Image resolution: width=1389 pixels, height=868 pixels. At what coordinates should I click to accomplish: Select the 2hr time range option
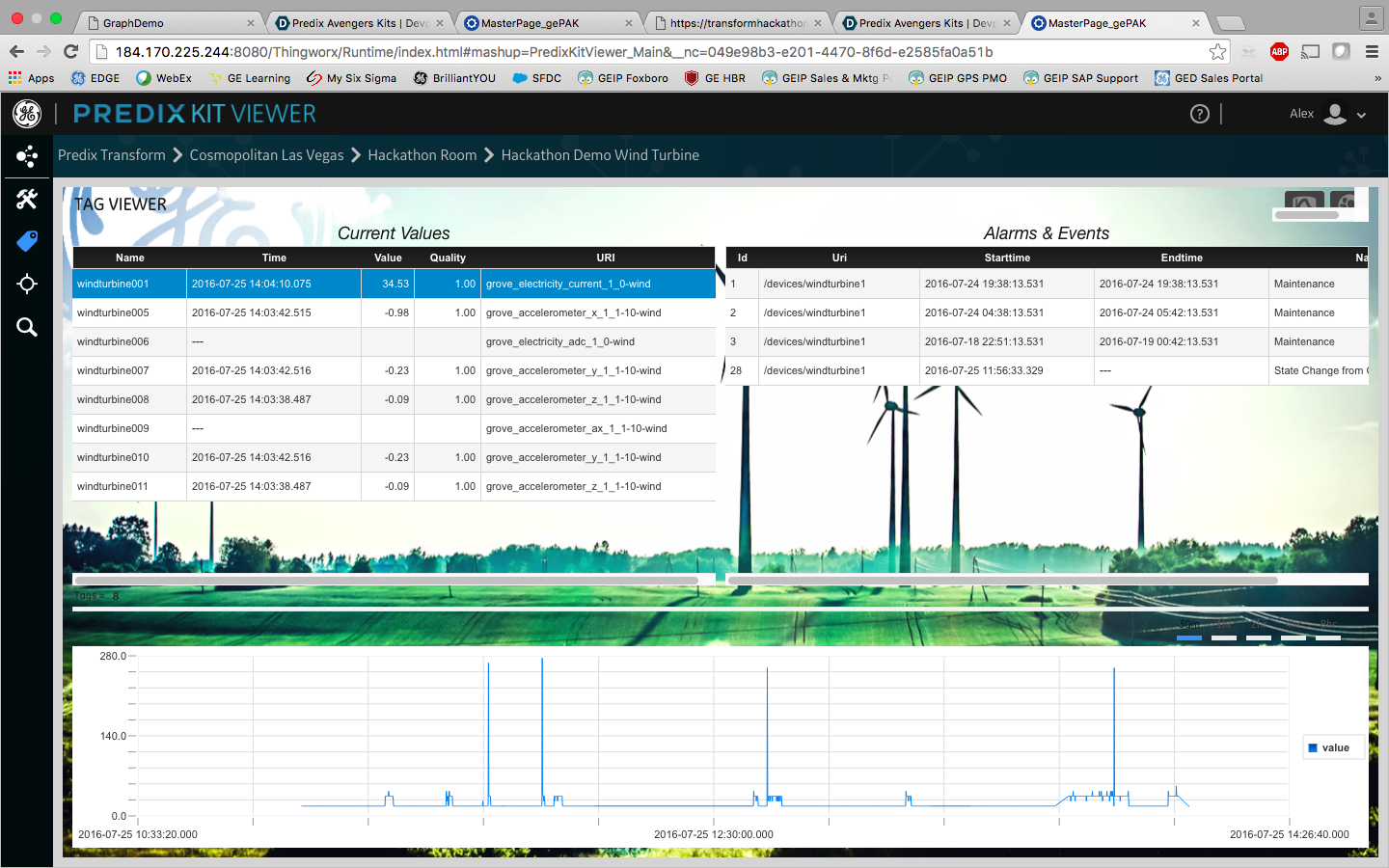[1259, 631]
